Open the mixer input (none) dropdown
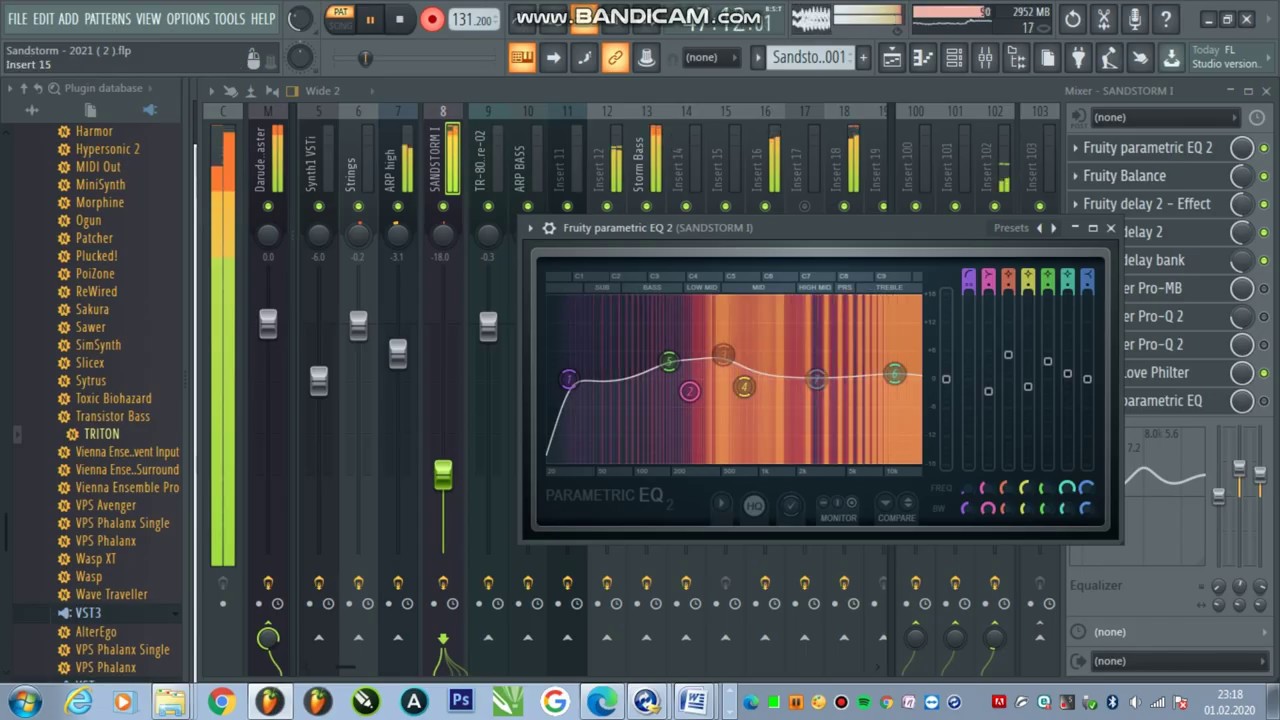 tap(1166, 118)
